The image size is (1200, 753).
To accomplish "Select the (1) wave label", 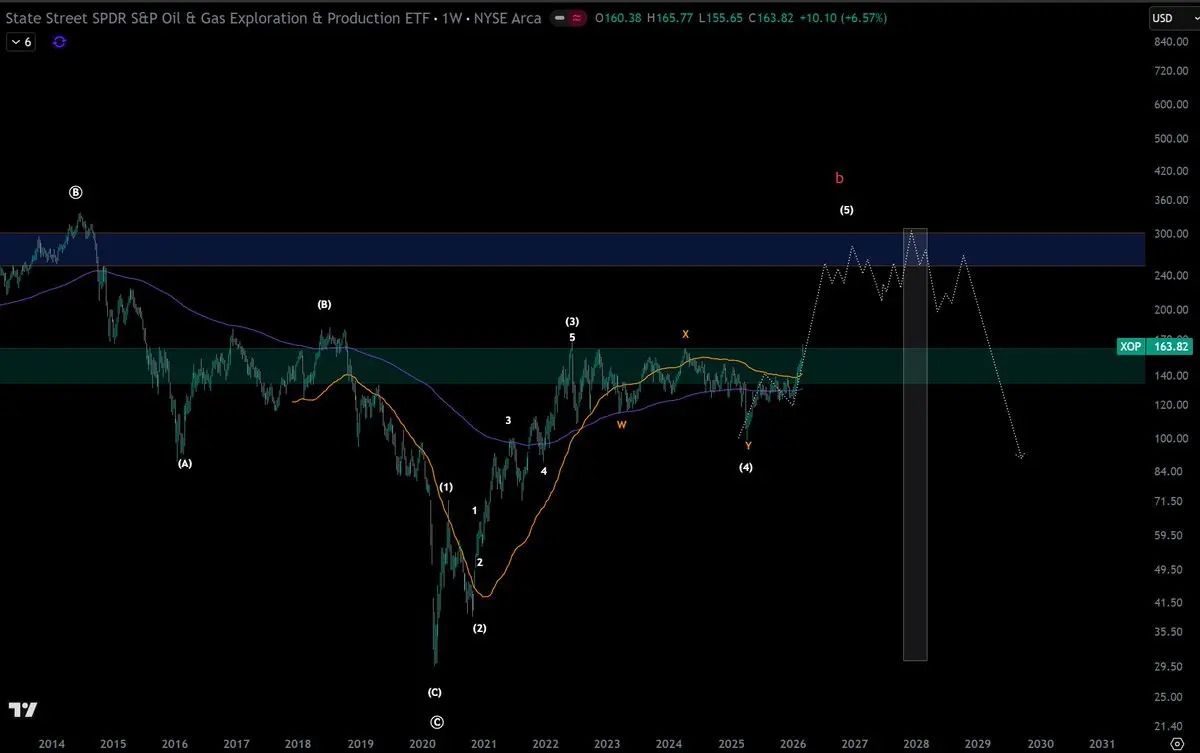I will (446, 487).
